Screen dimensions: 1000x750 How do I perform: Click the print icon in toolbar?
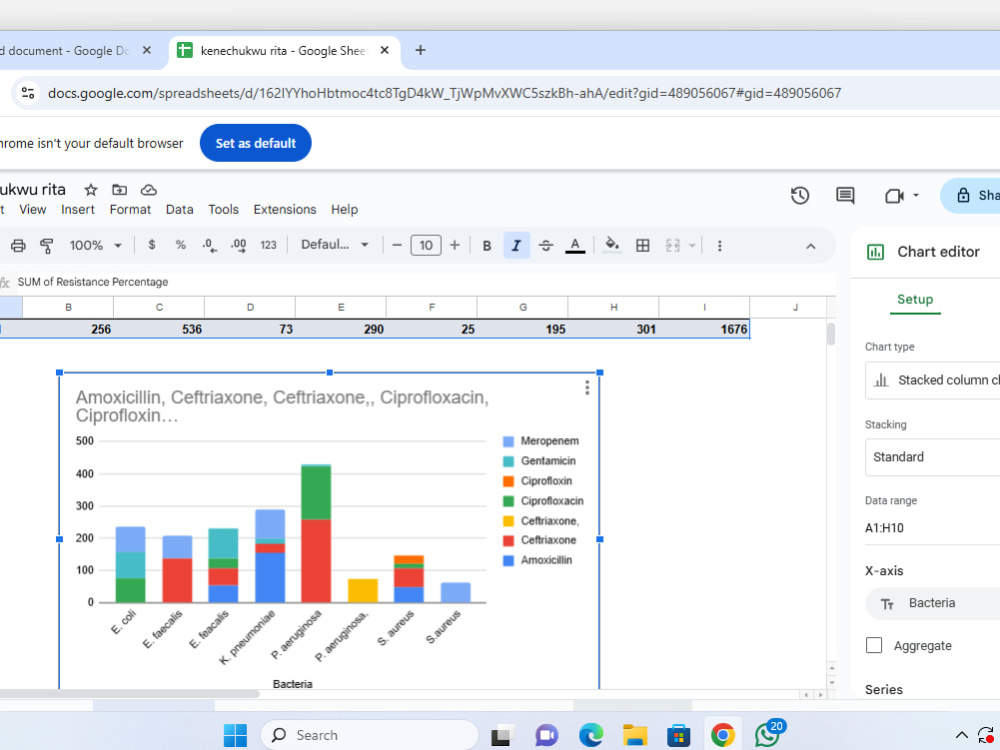point(18,246)
